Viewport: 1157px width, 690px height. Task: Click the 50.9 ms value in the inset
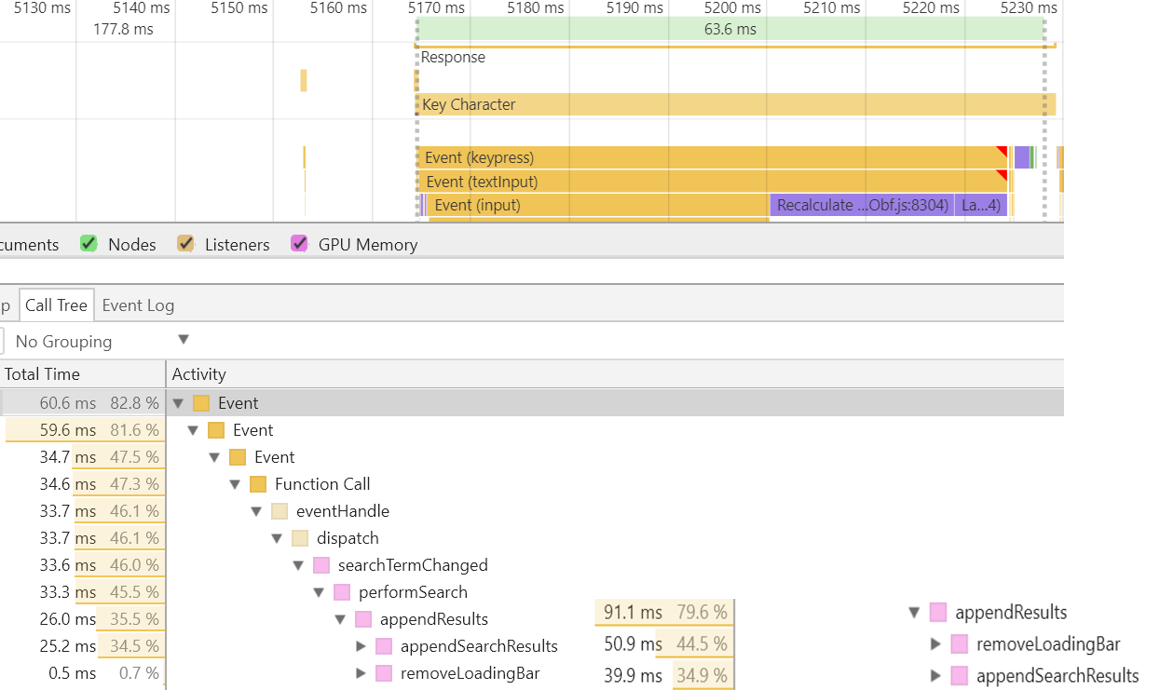pos(632,644)
